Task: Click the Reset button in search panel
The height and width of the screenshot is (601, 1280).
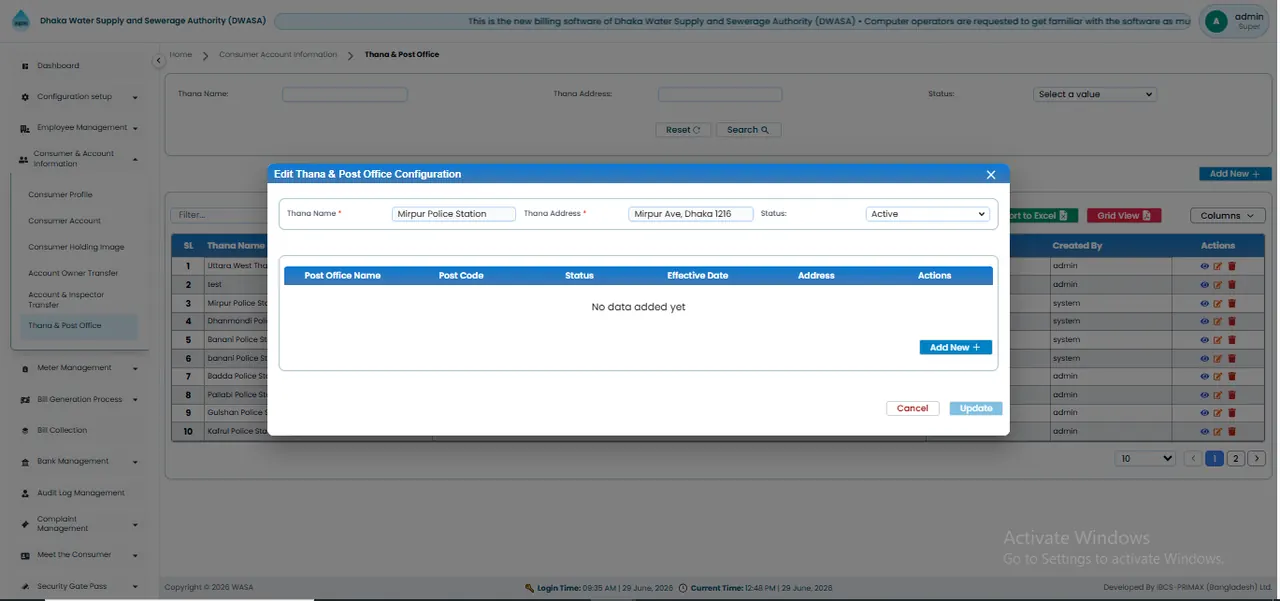Action: [684, 130]
